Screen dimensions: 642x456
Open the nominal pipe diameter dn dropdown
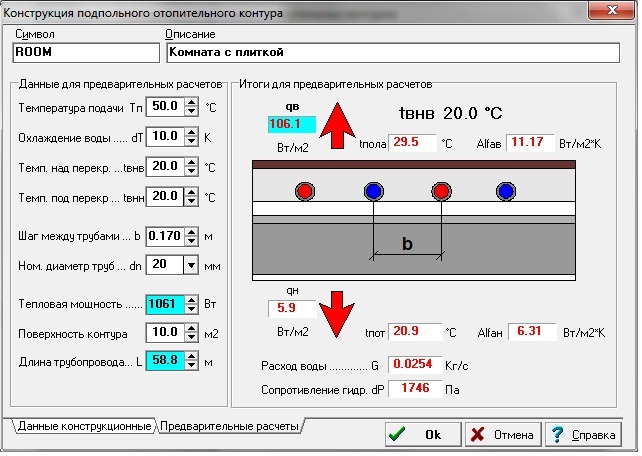191,266
